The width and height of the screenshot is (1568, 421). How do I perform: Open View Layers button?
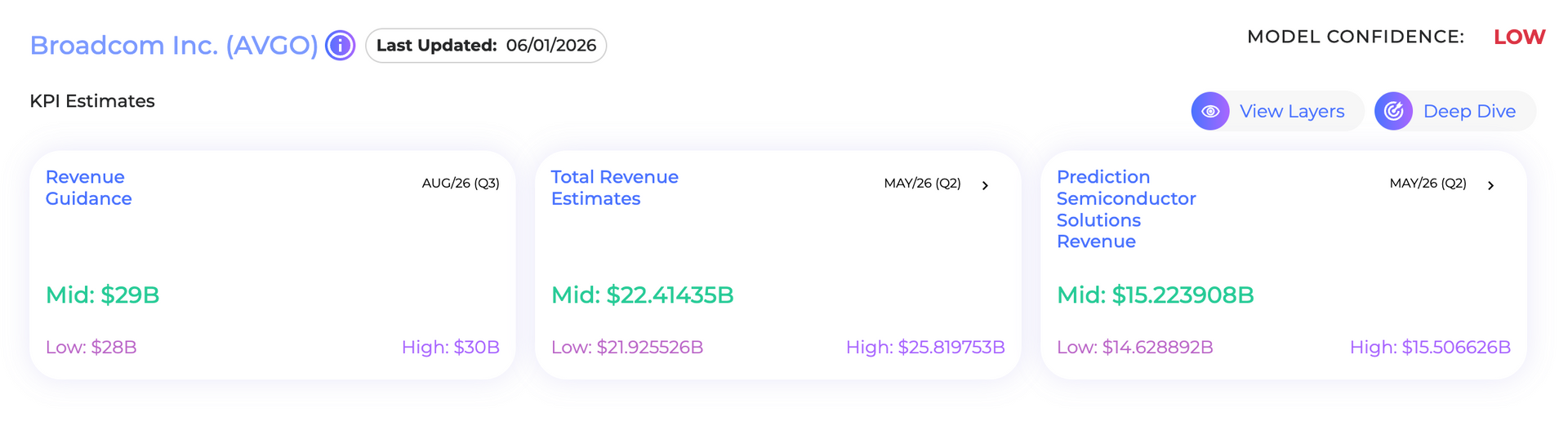pyautogui.click(x=1277, y=111)
